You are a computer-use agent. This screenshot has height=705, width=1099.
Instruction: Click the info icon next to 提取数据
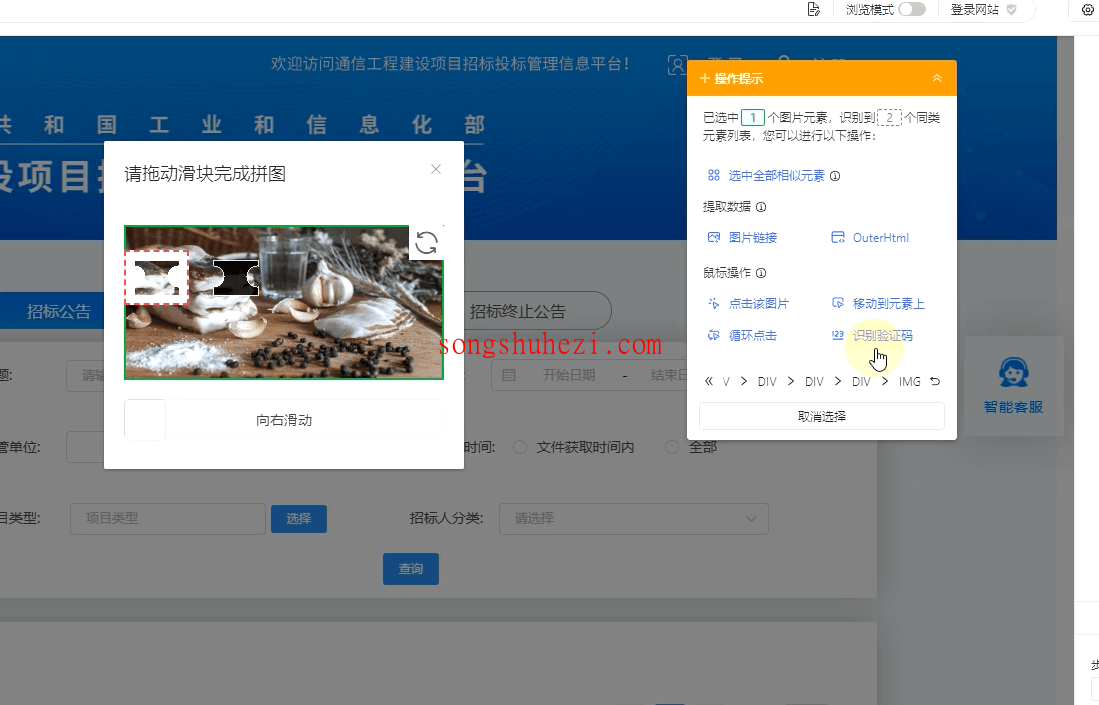[x=761, y=207]
